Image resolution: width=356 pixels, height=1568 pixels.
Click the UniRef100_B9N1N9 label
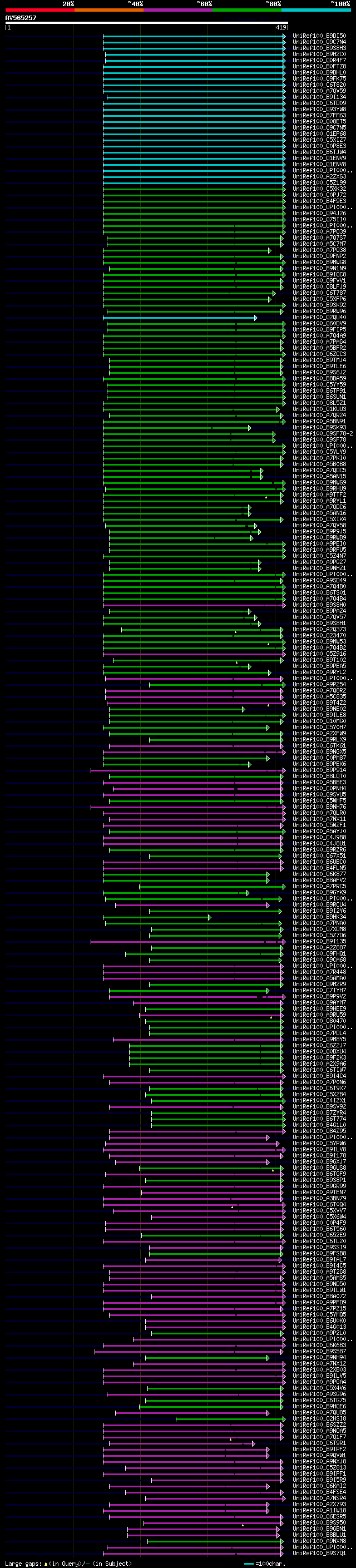[319, 269]
